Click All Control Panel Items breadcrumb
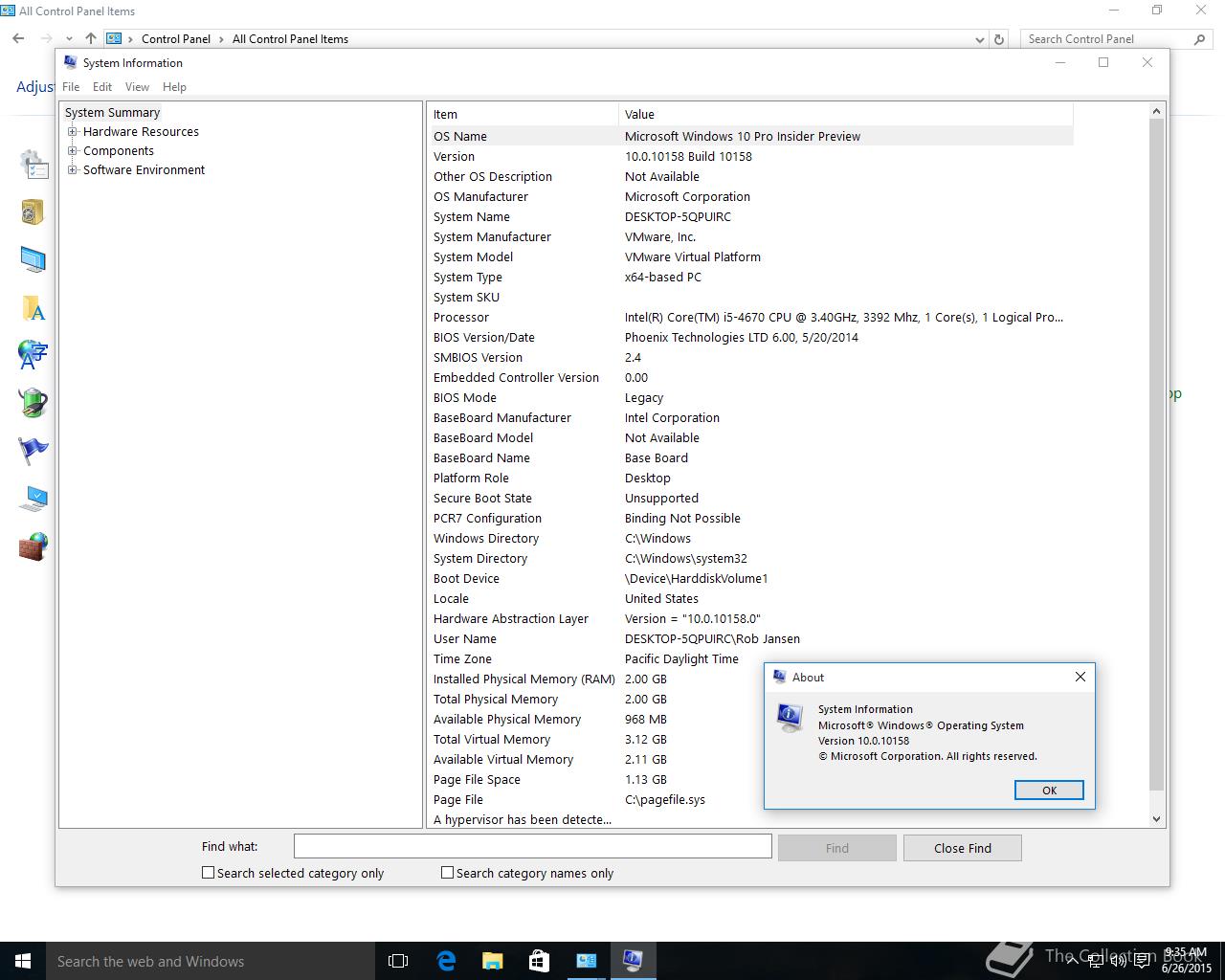This screenshot has width=1225, height=980. pos(290,39)
